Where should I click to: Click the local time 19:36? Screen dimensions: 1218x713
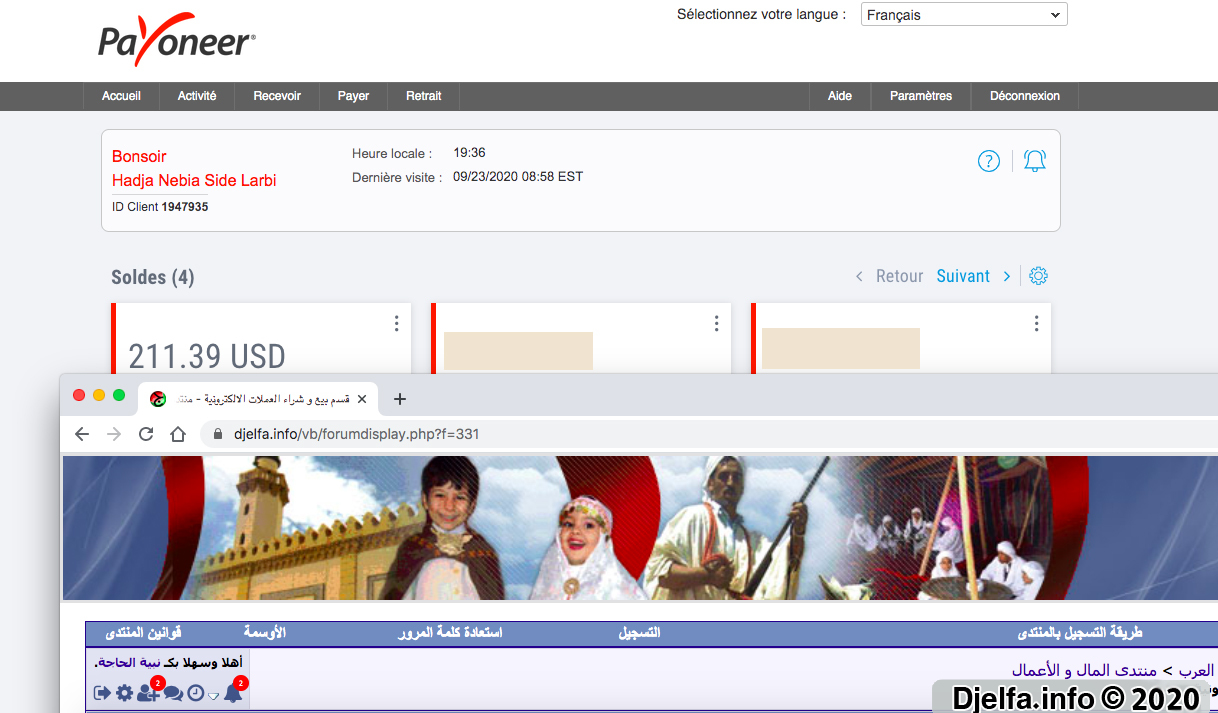pos(469,153)
